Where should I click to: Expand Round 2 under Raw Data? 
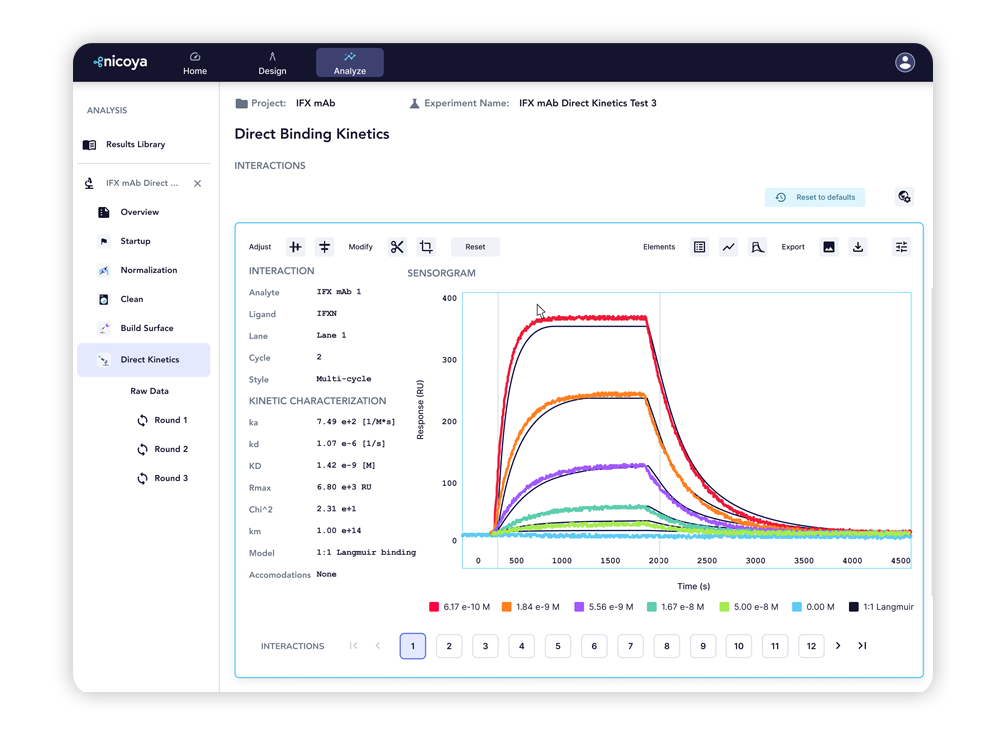pyautogui.click(x=162, y=450)
